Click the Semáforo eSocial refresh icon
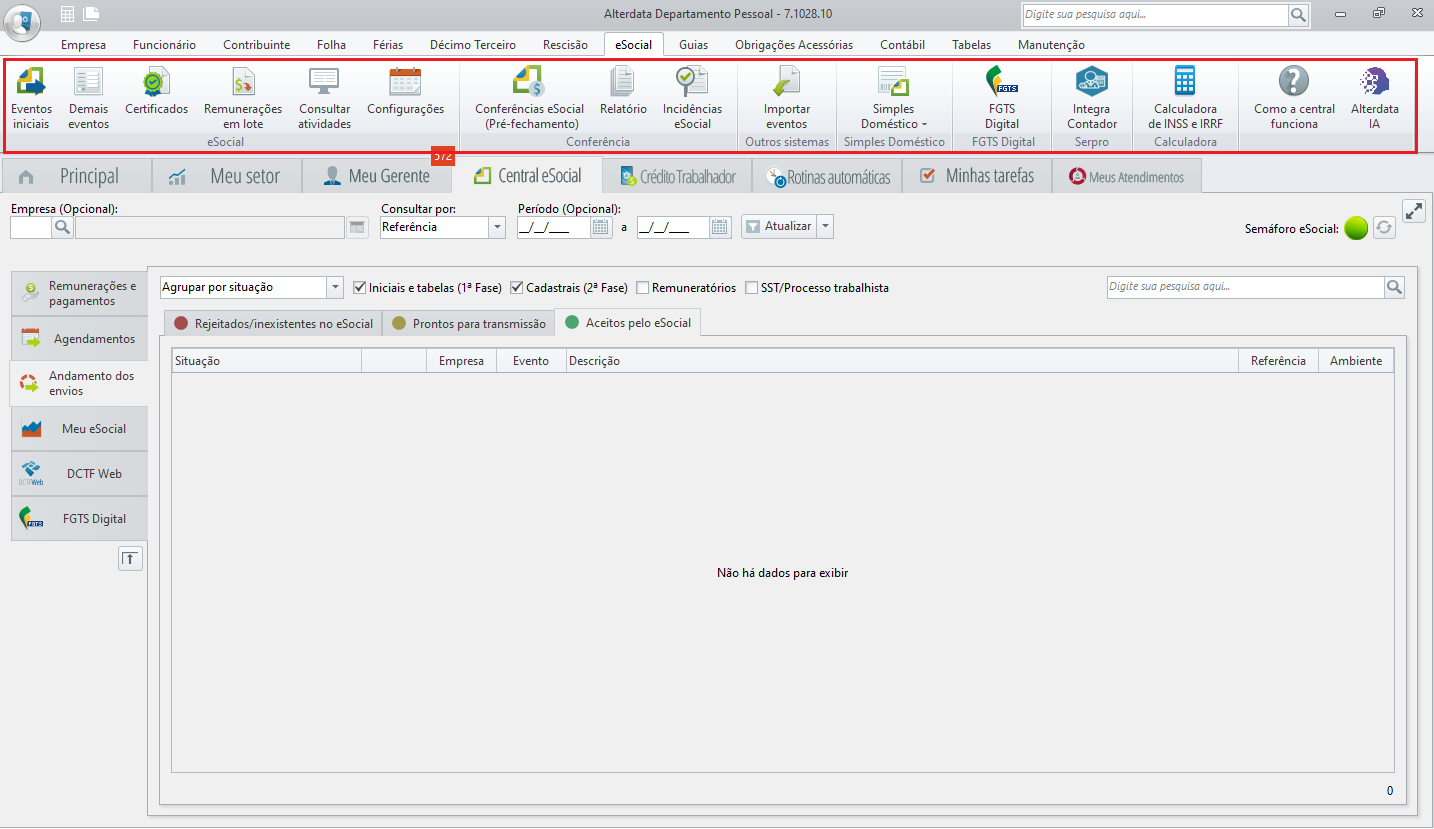This screenshot has width=1434, height=829. pos(1384,228)
